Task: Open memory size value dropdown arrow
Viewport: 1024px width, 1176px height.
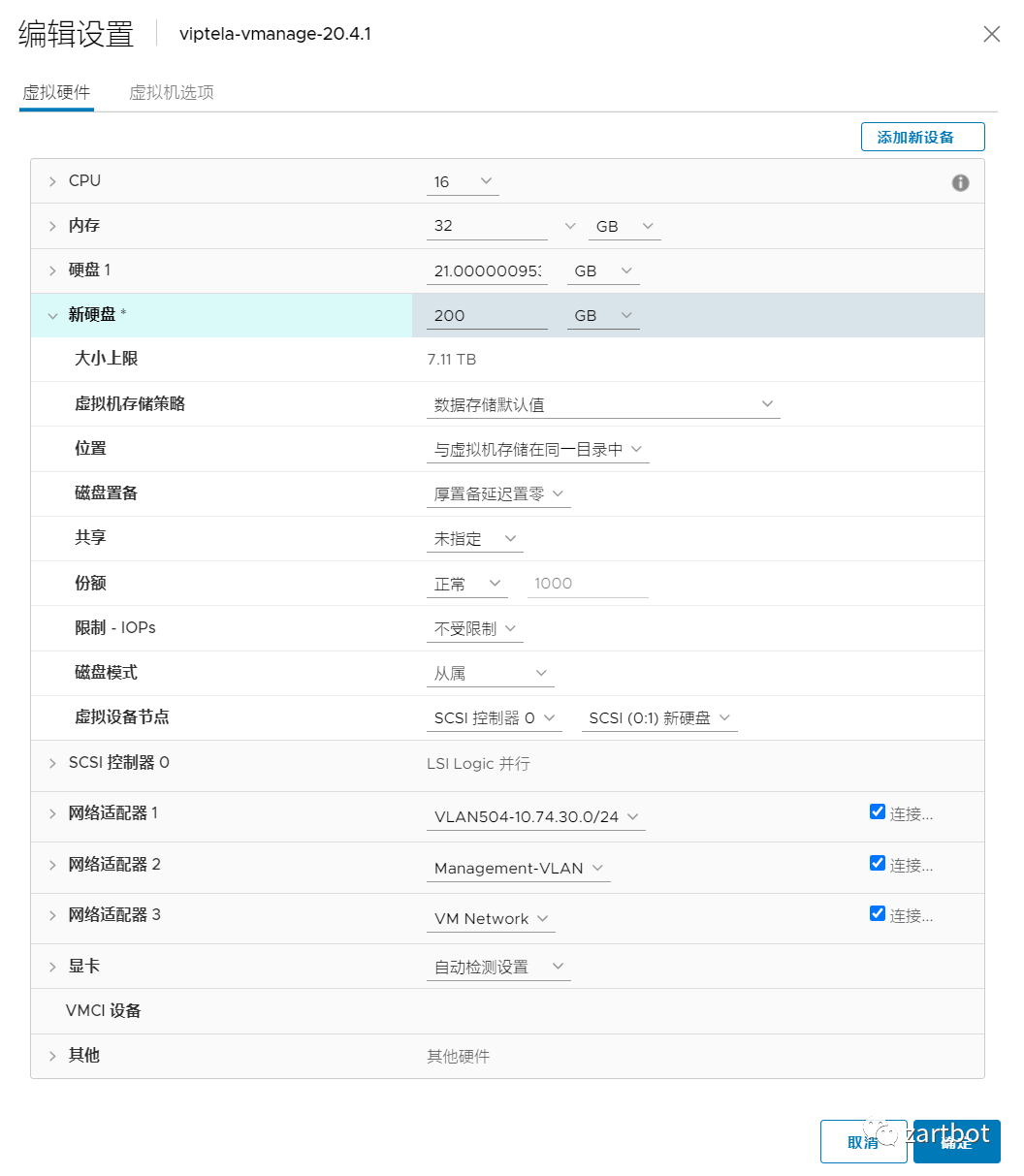Action: [x=570, y=226]
